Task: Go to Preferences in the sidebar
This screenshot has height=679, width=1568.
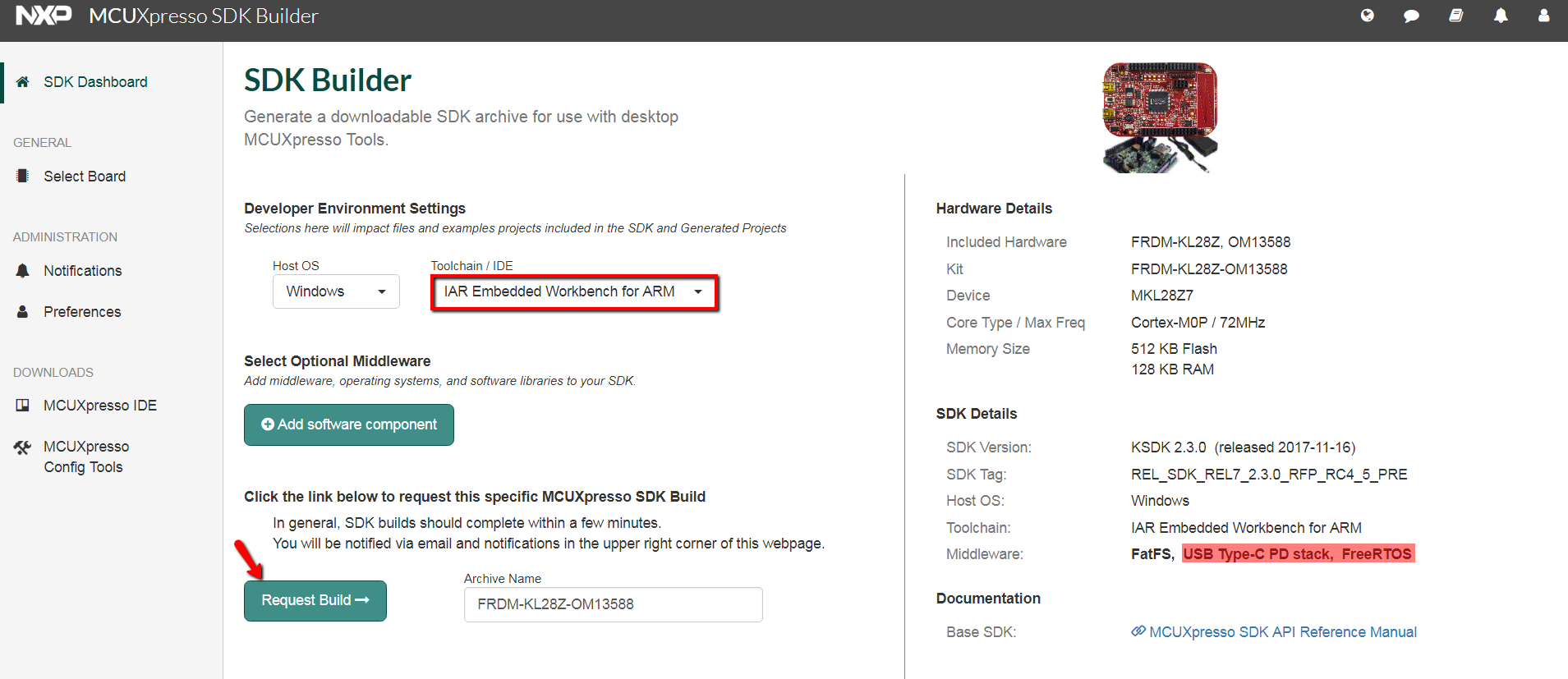Action: point(82,312)
